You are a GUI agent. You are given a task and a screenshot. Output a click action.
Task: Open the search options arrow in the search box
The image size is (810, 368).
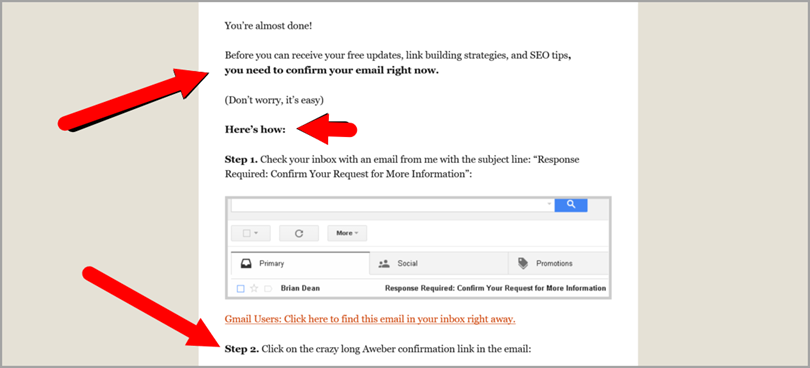point(549,204)
